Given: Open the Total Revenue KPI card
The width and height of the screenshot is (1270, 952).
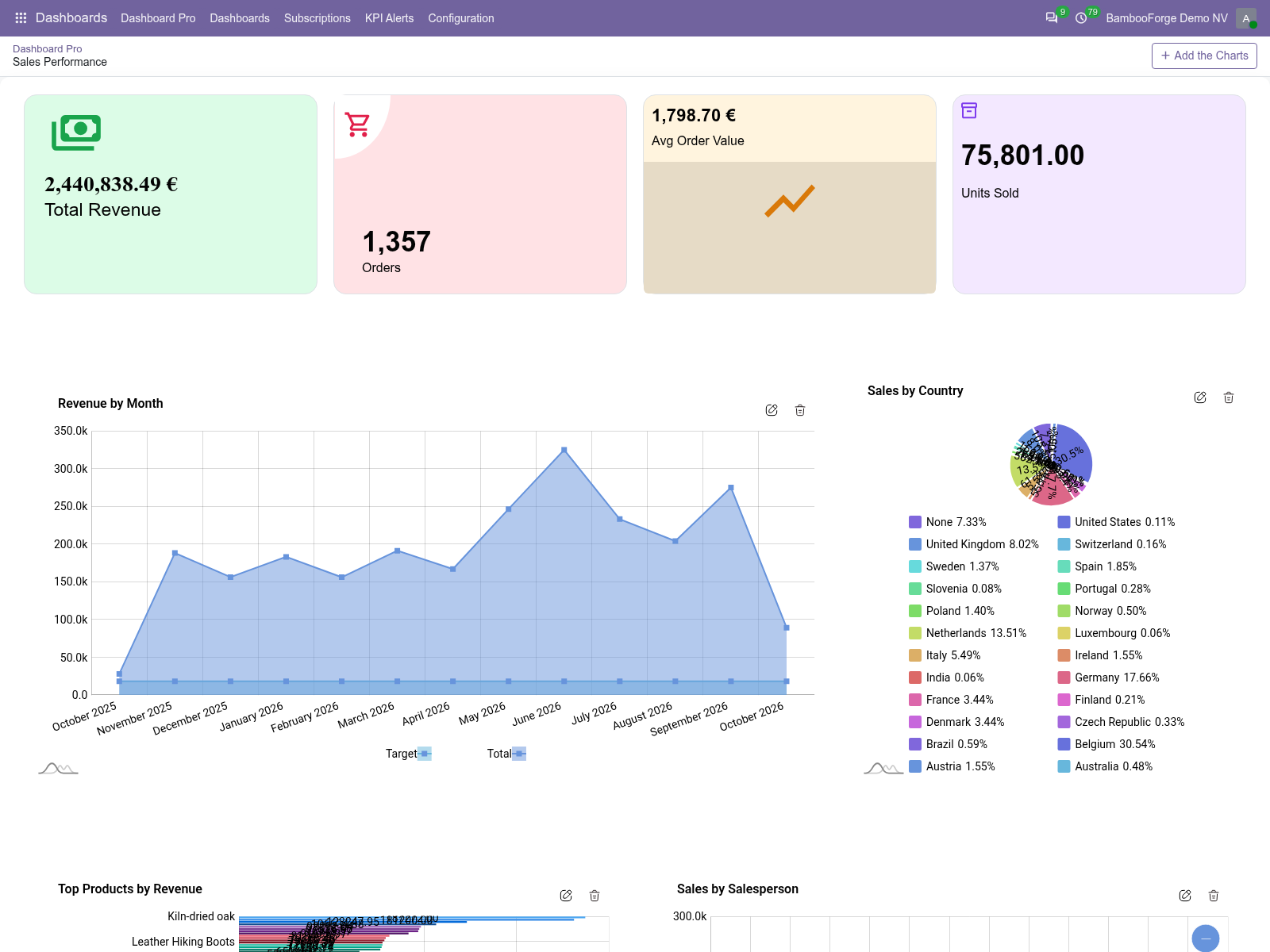Looking at the screenshot, I should pyautogui.click(x=171, y=194).
